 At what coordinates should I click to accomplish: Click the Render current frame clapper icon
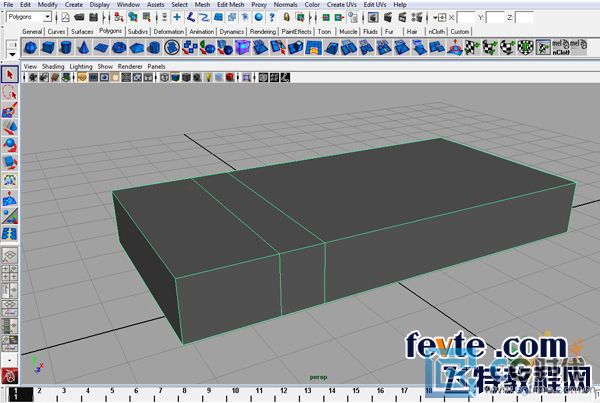click(x=388, y=17)
